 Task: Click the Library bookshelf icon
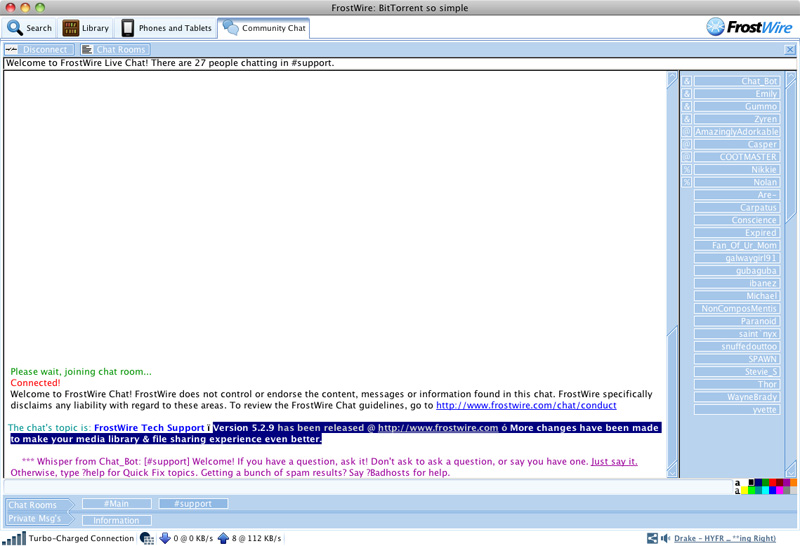point(70,28)
